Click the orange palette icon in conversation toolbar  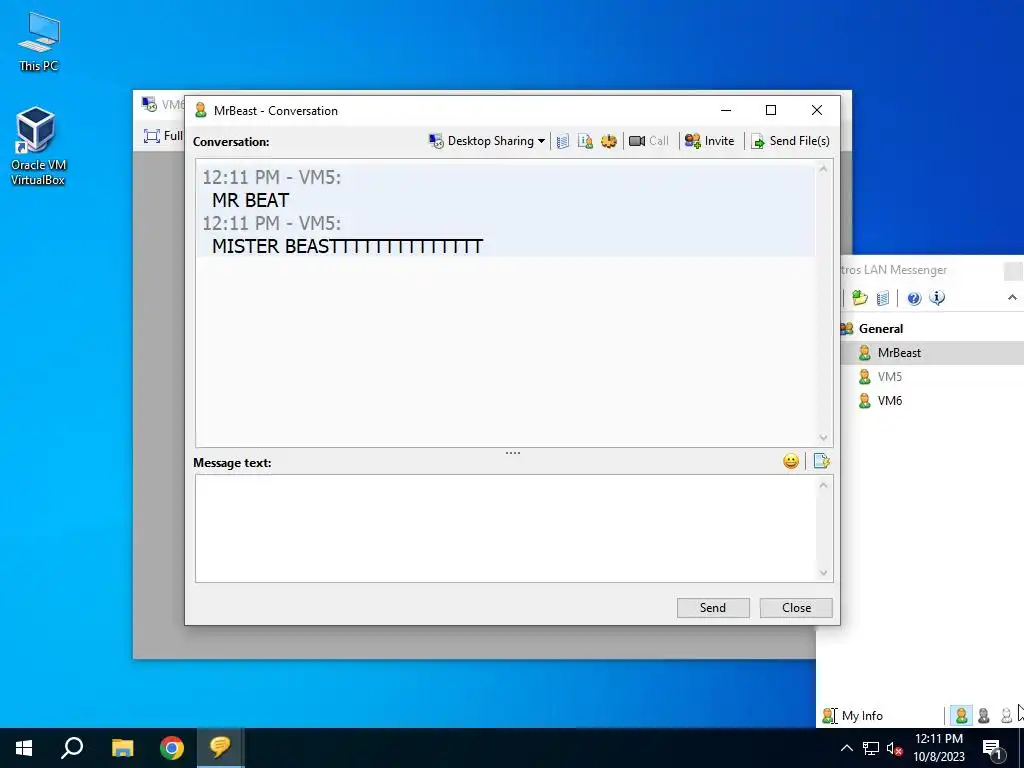click(609, 141)
